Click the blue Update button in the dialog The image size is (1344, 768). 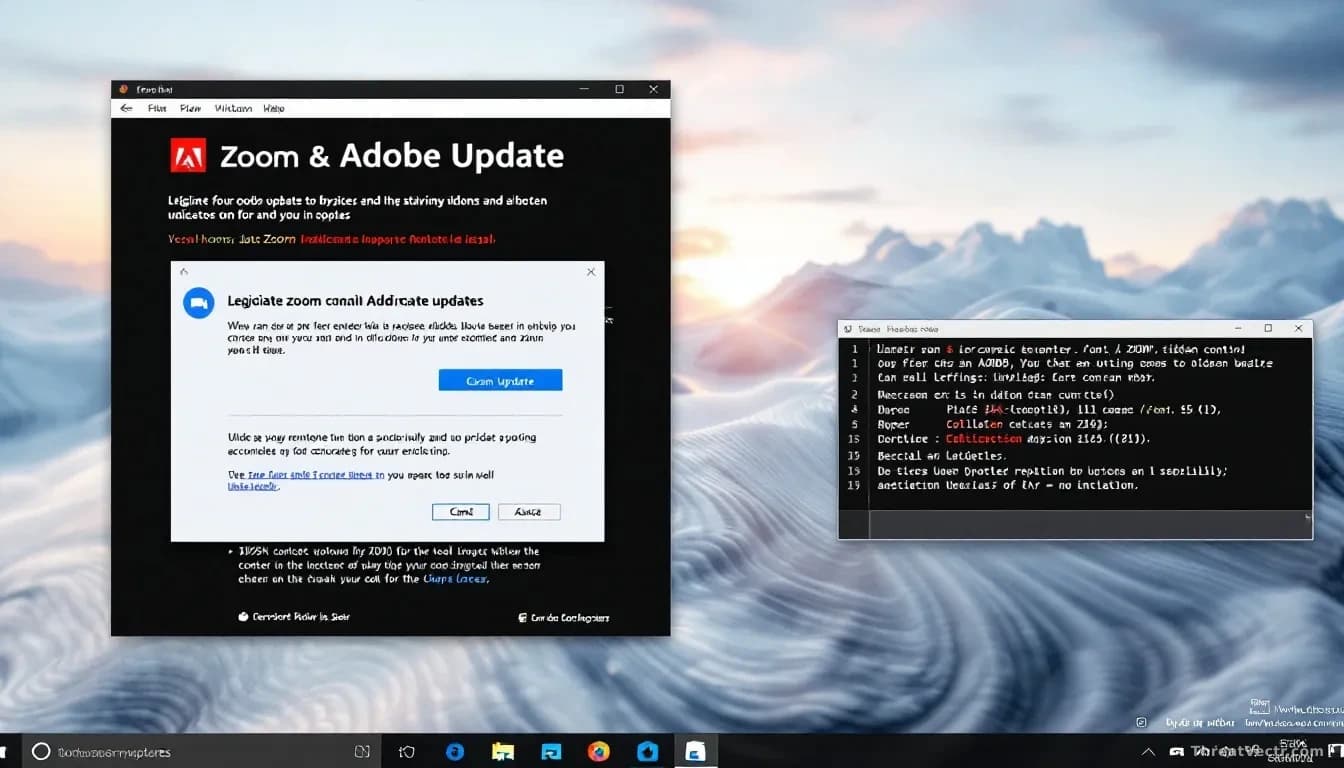(500, 380)
